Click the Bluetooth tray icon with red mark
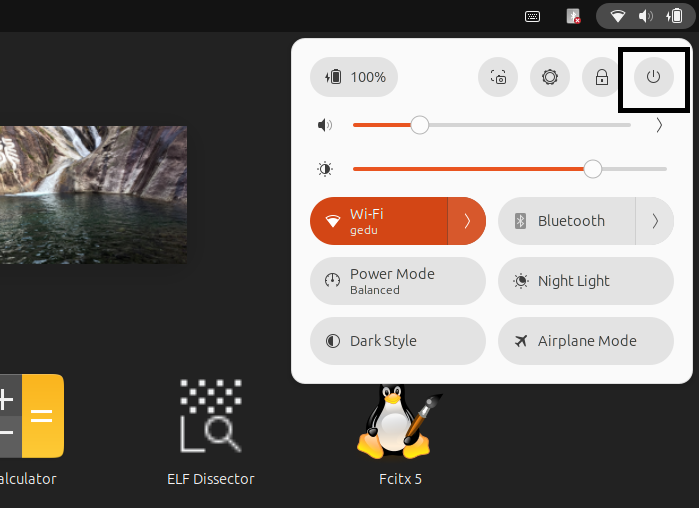The image size is (699, 508). click(573, 16)
